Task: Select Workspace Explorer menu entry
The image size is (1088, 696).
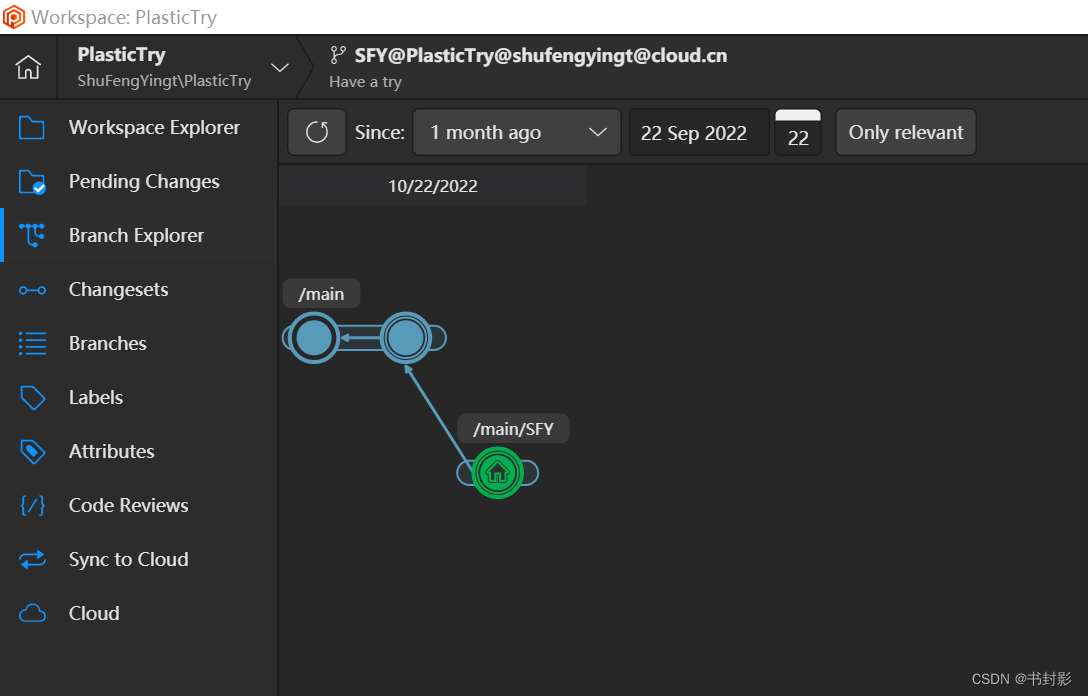Action: coord(139,128)
